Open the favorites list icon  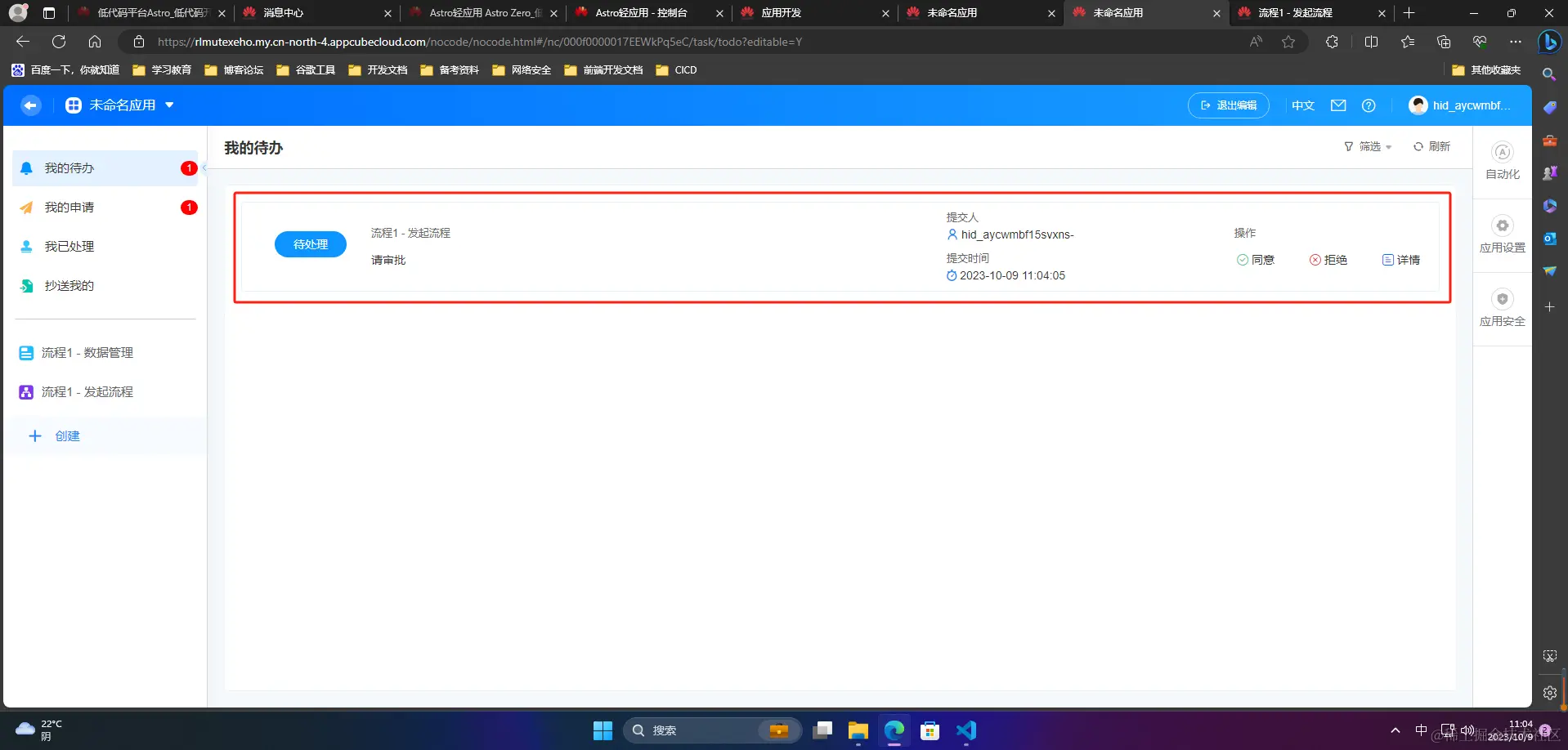(x=1408, y=42)
